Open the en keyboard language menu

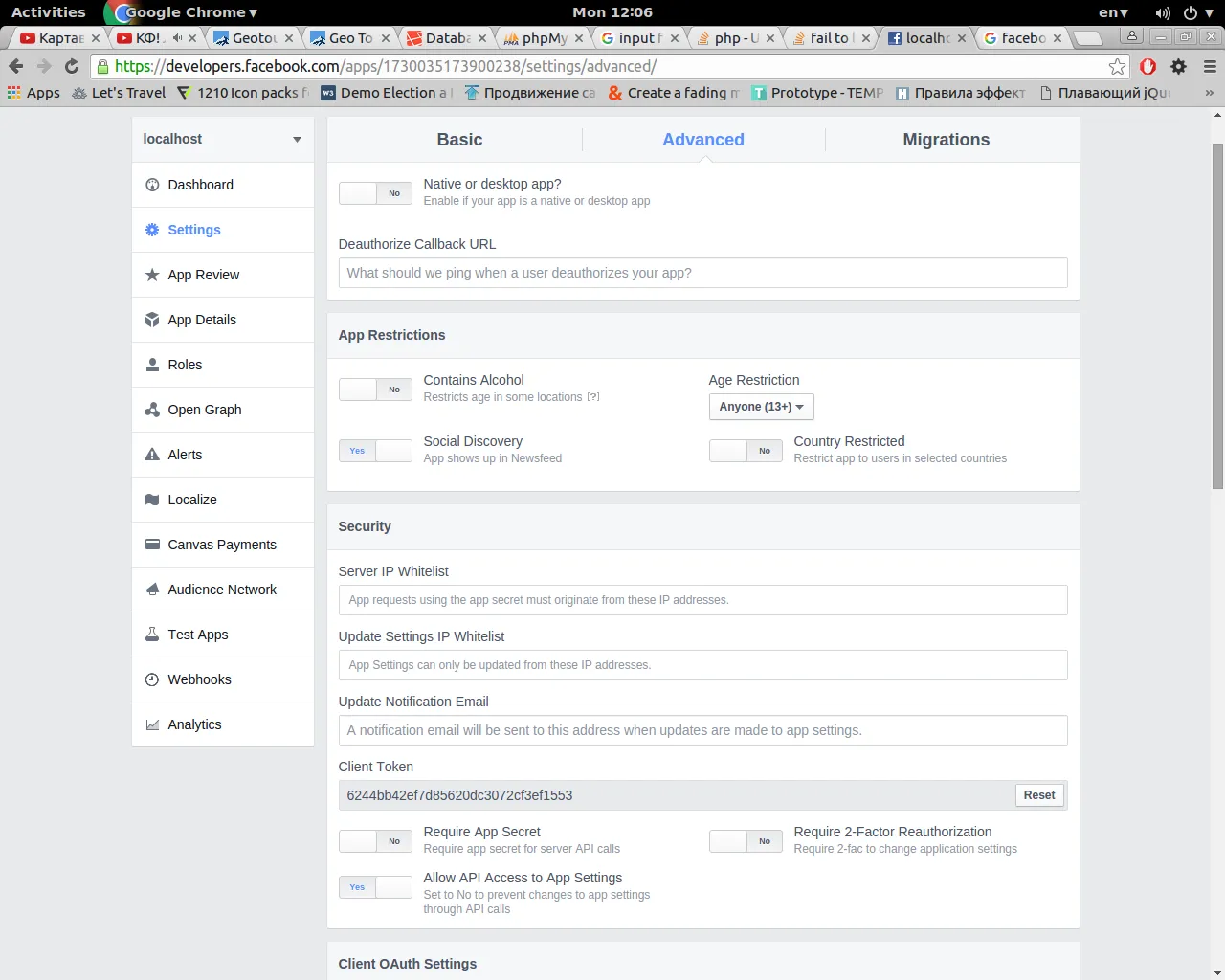(1113, 12)
